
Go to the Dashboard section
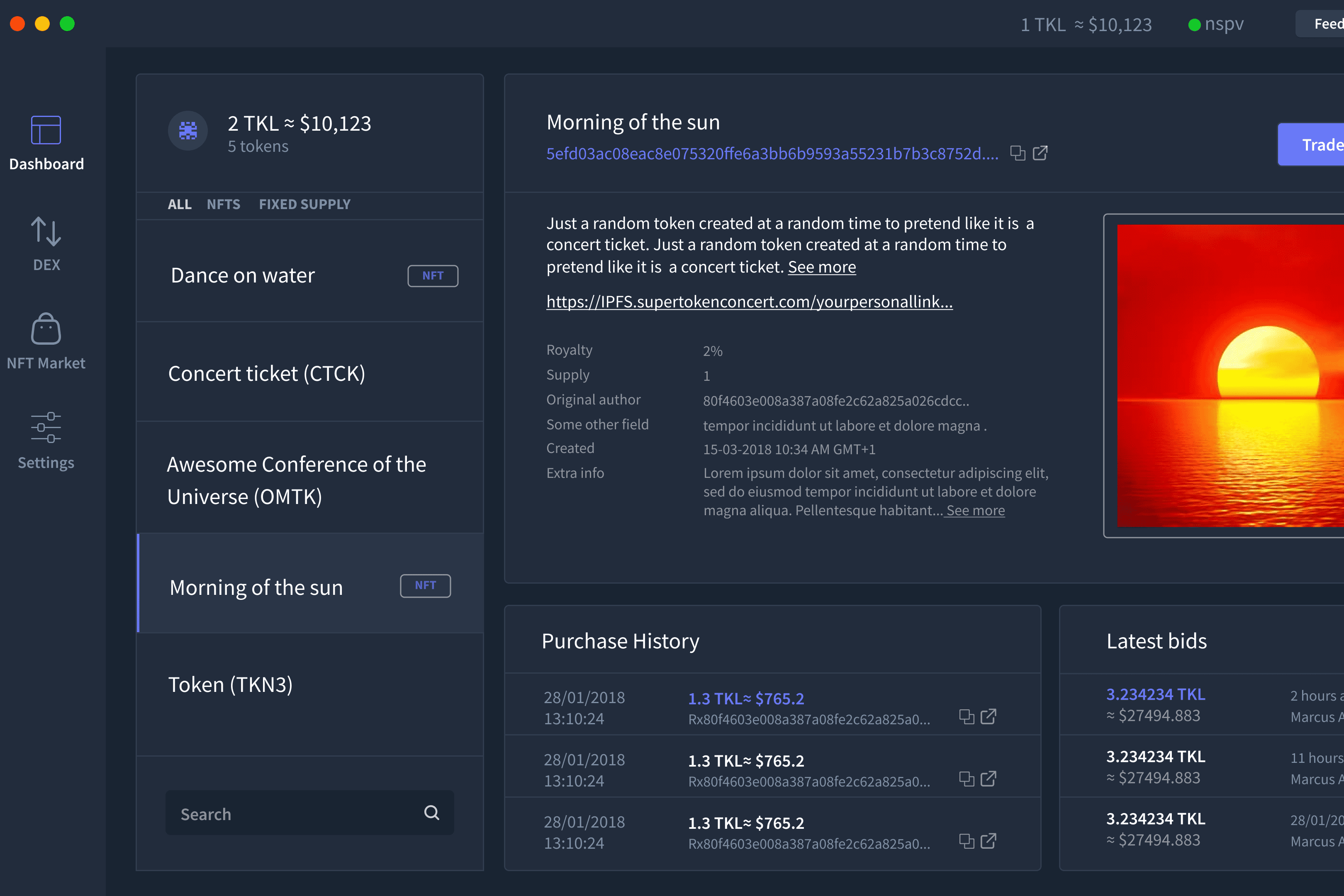tap(46, 143)
